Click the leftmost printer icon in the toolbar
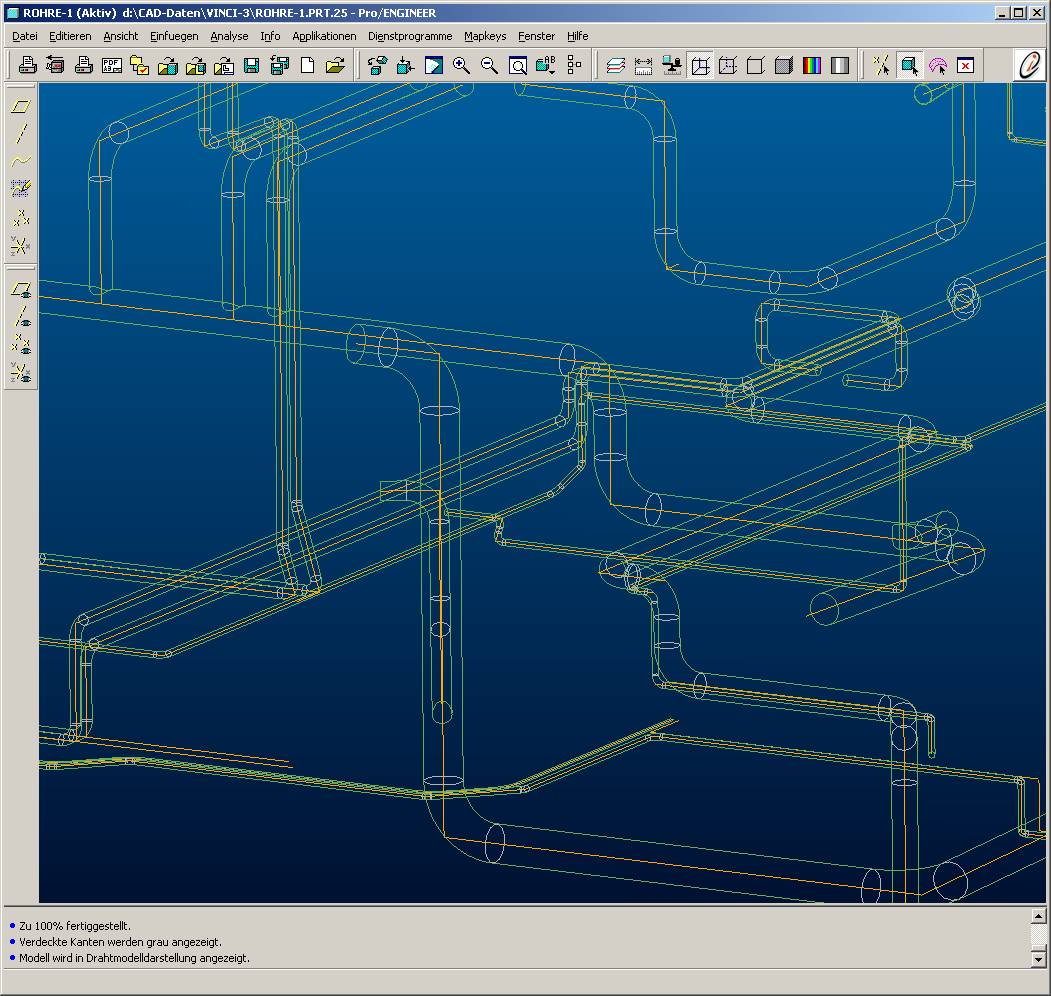This screenshot has height=996, width=1051. point(27,65)
